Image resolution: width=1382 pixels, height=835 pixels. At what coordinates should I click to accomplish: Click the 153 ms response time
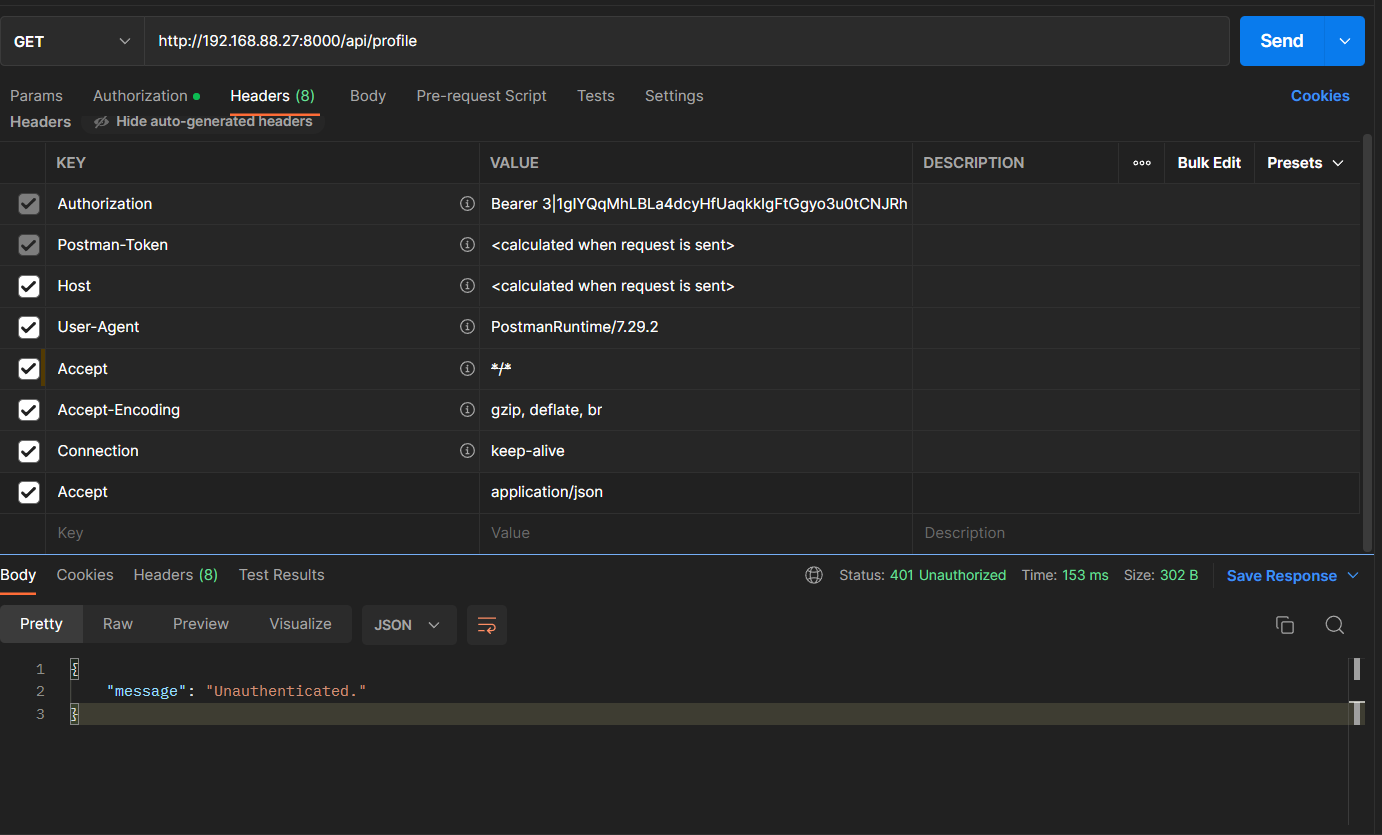(x=1085, y=575)
